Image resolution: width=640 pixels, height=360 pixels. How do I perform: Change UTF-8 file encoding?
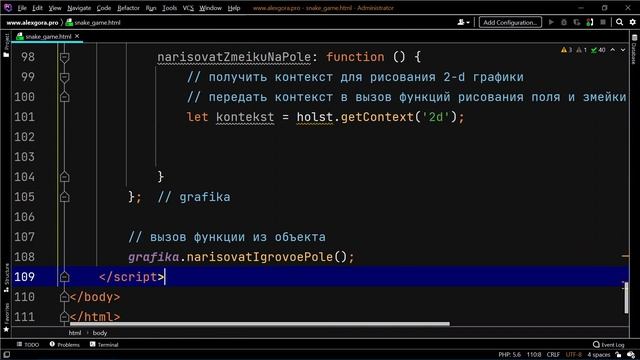click(573, 355)
